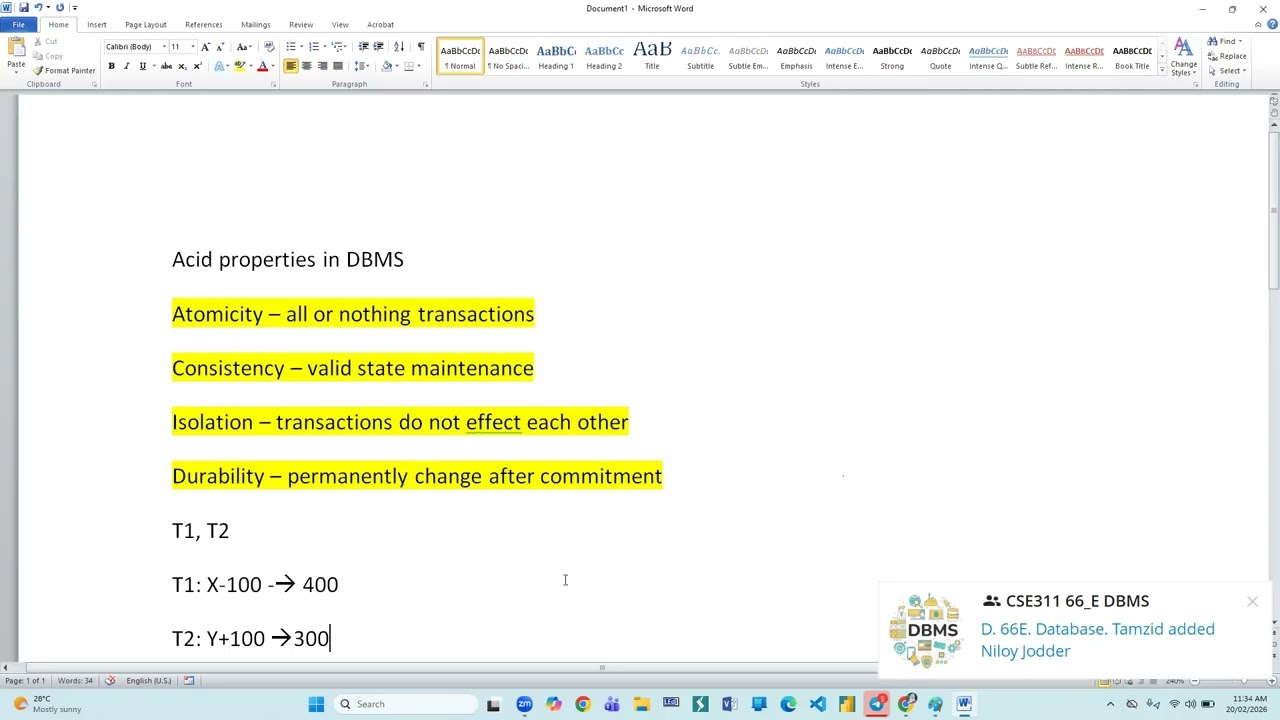Switch to the Acrobat tab
This screenshot has width=1280, height=720.
tap(380, 24)
